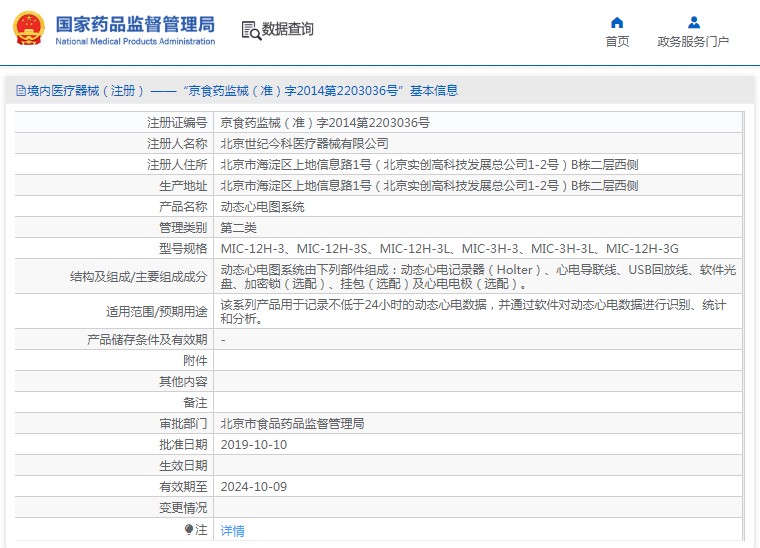Image resolution: width=760 pixels, height=548 pixels.
Task: Click the national emblem logo
Action: (x=28, y=29)
